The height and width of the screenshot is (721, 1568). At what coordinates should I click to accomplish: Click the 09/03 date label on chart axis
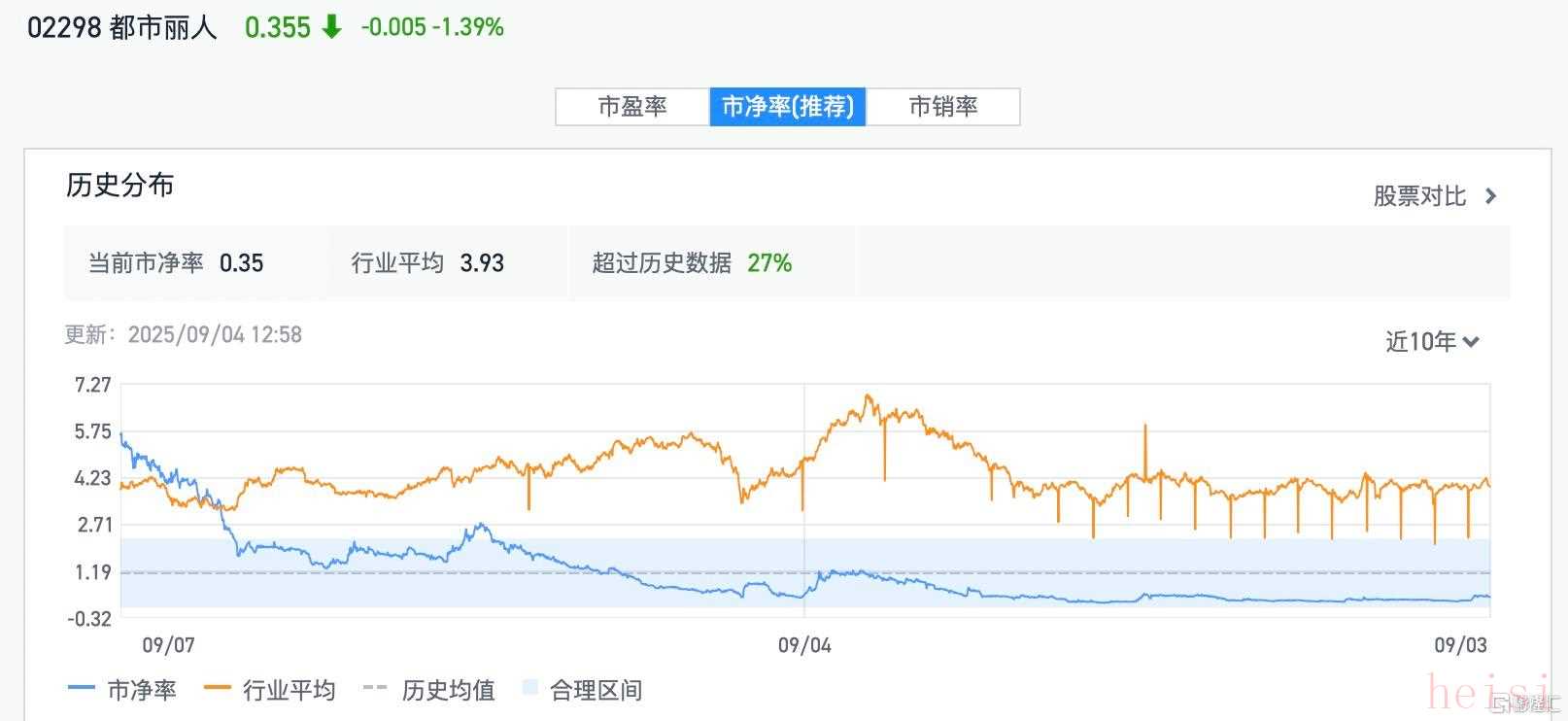click(x=1460, y=645)
